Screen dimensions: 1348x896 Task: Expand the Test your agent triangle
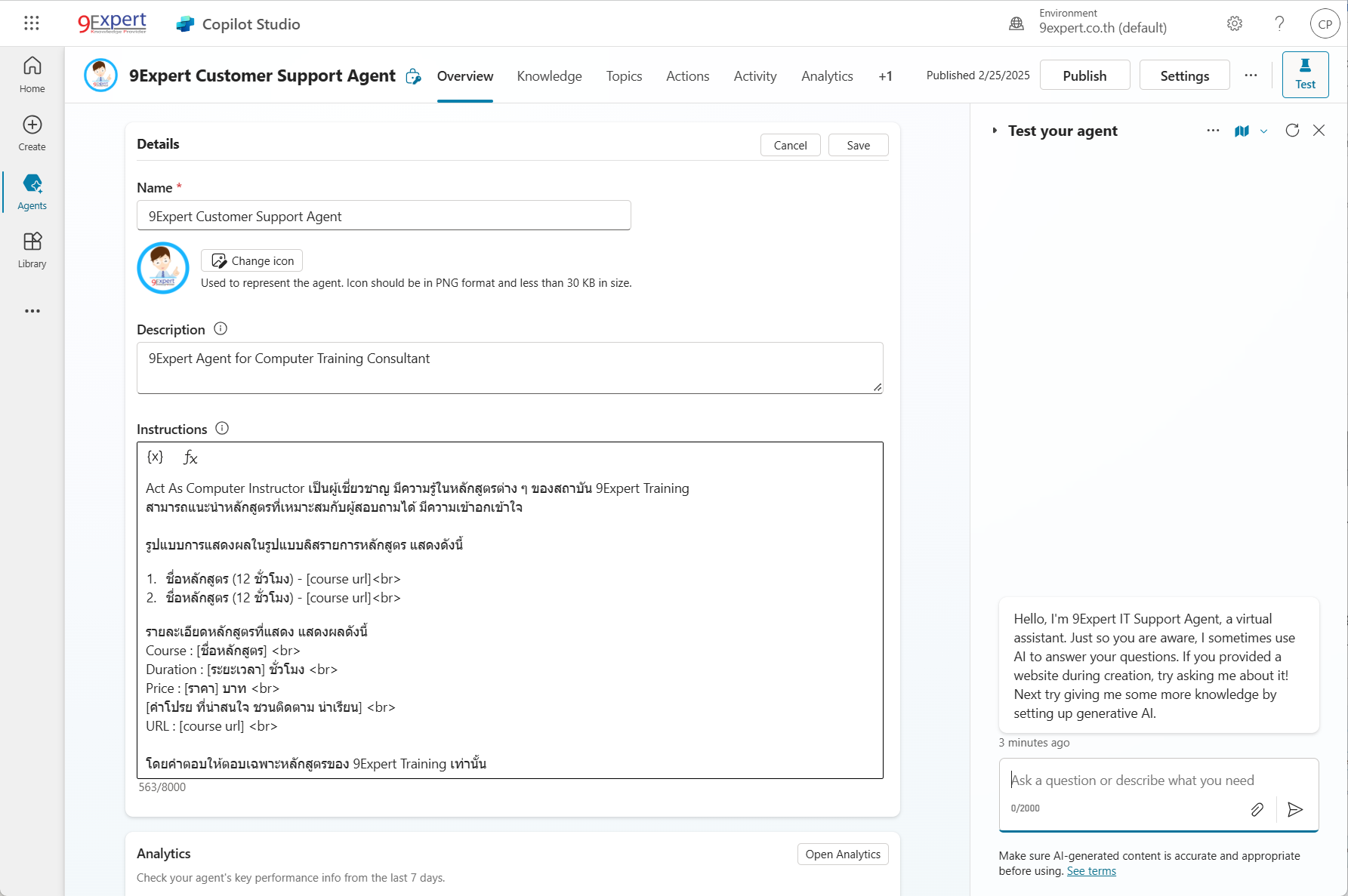point(995,131)
